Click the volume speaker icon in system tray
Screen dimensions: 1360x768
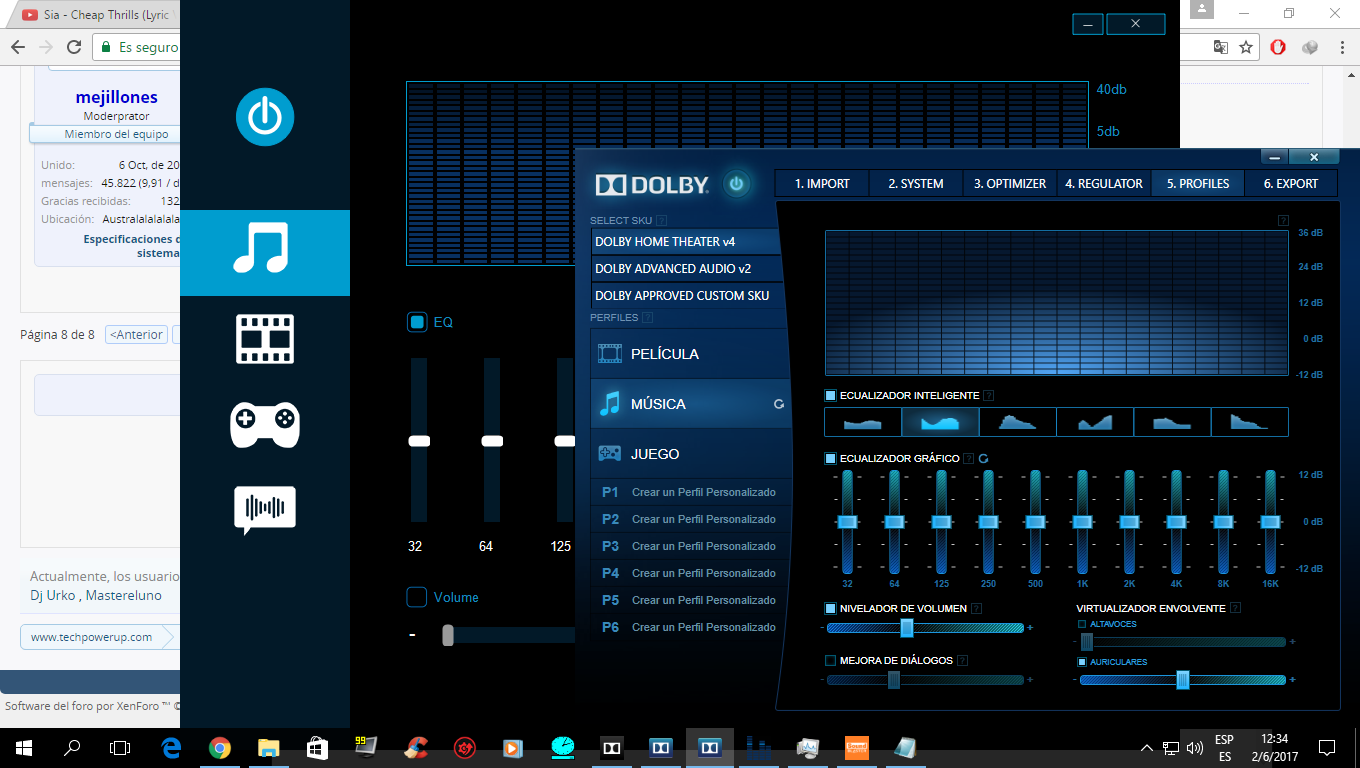point(1194,748)
